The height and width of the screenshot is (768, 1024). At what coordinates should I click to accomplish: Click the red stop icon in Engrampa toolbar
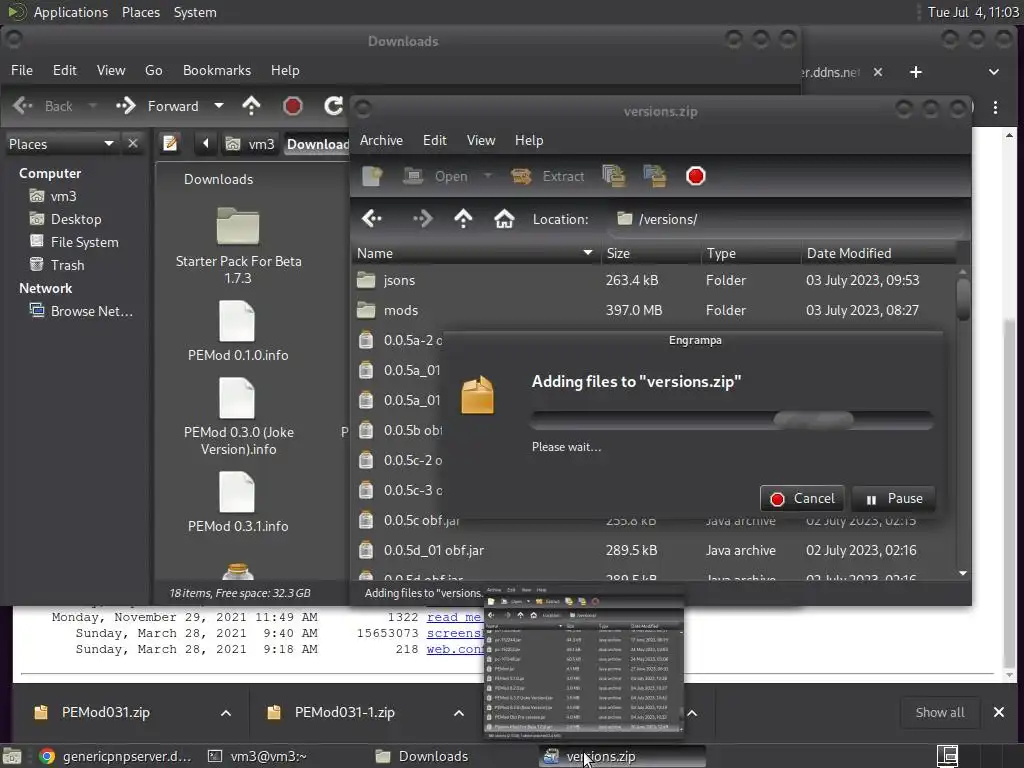pyautogui.click(x=696, y=176)
